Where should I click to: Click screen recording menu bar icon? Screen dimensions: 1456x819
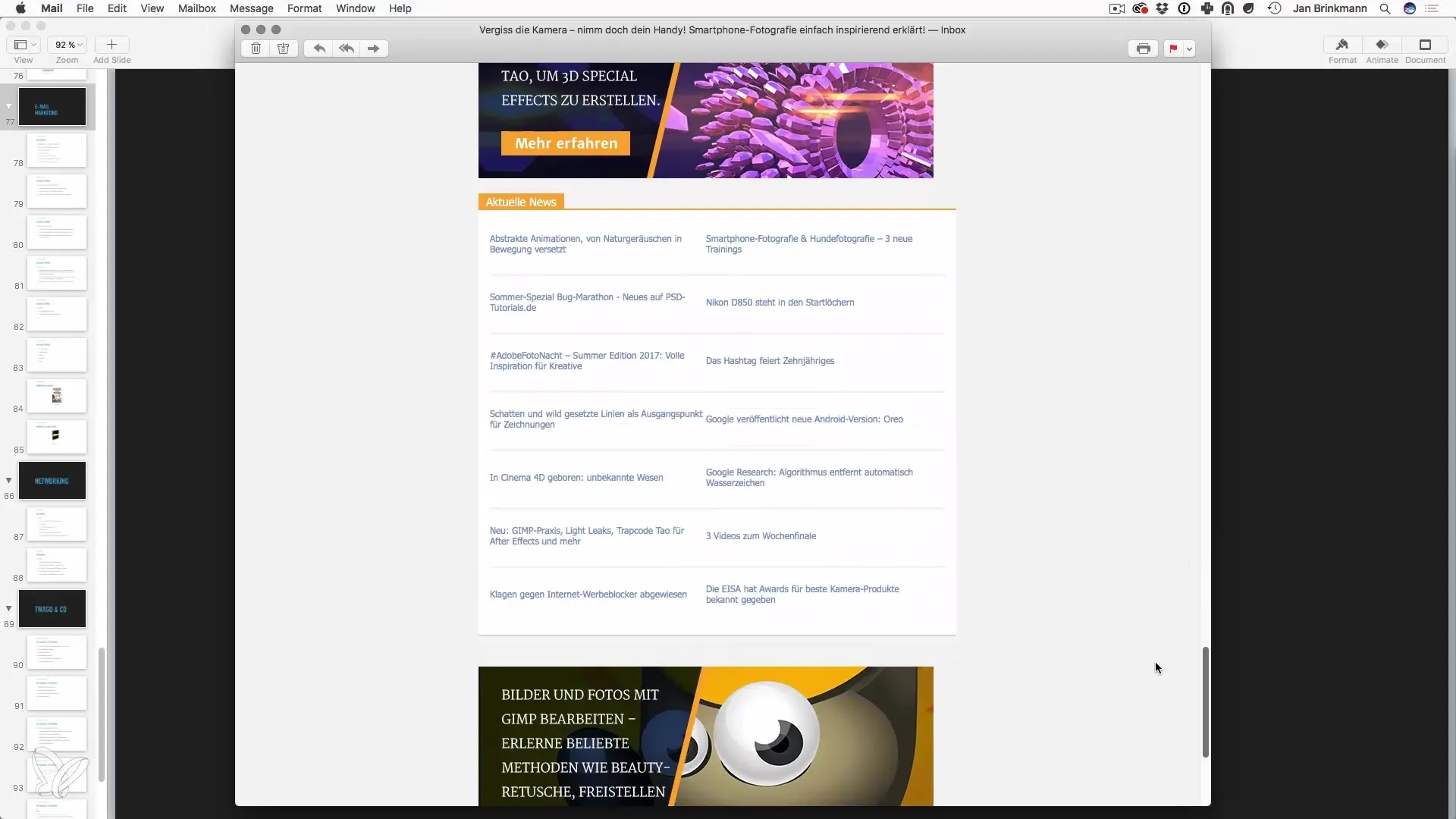[x=1117, y=8]
